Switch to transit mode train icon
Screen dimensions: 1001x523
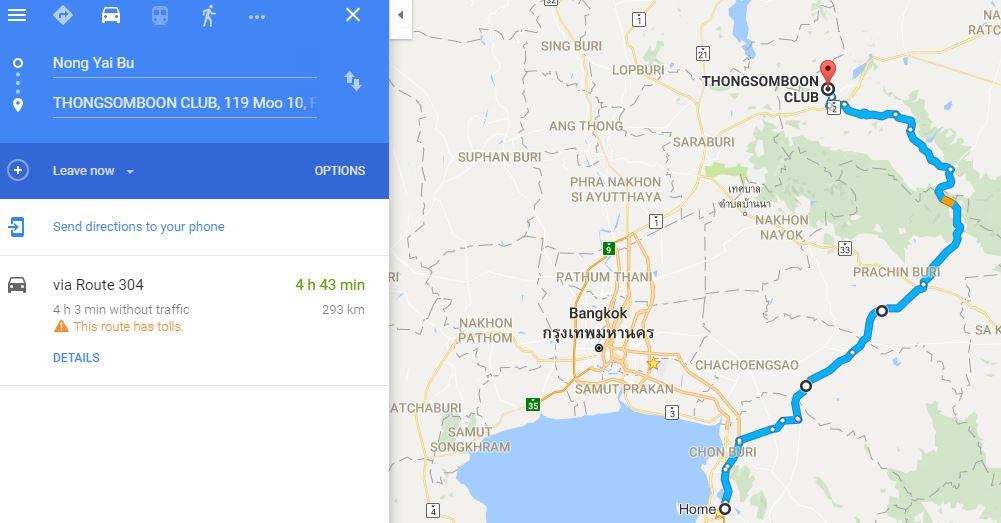160,15
